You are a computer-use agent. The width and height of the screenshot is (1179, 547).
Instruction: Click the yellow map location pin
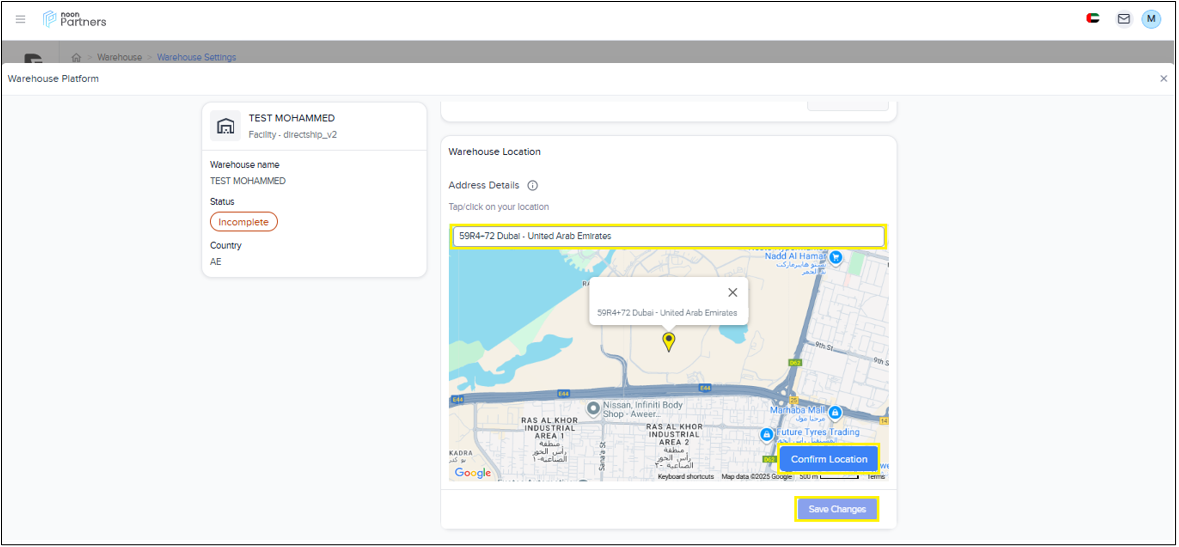click(x=669, y=342)
